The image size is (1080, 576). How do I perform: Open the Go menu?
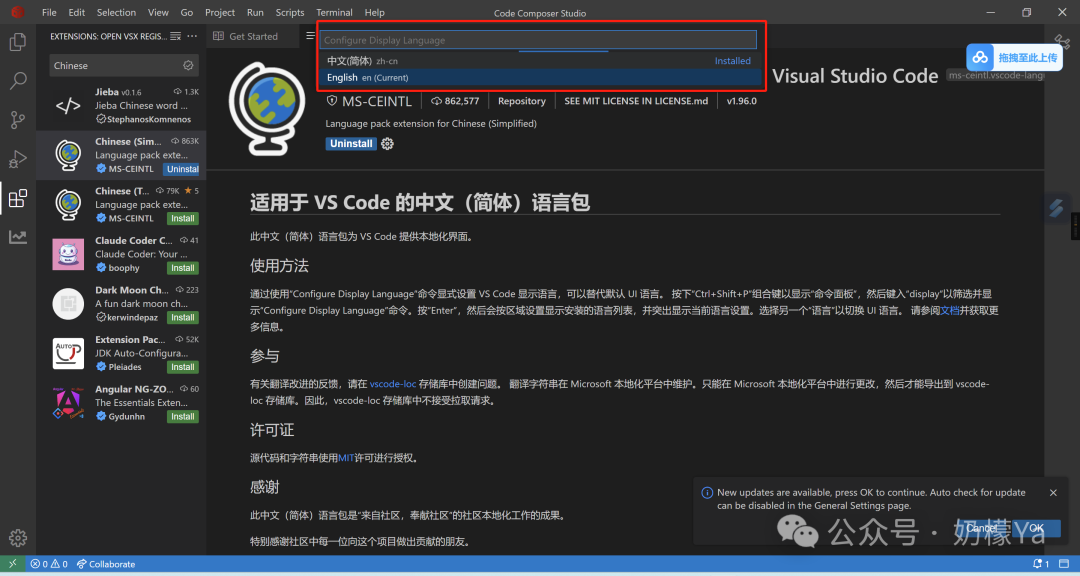[x=187, y=12]
